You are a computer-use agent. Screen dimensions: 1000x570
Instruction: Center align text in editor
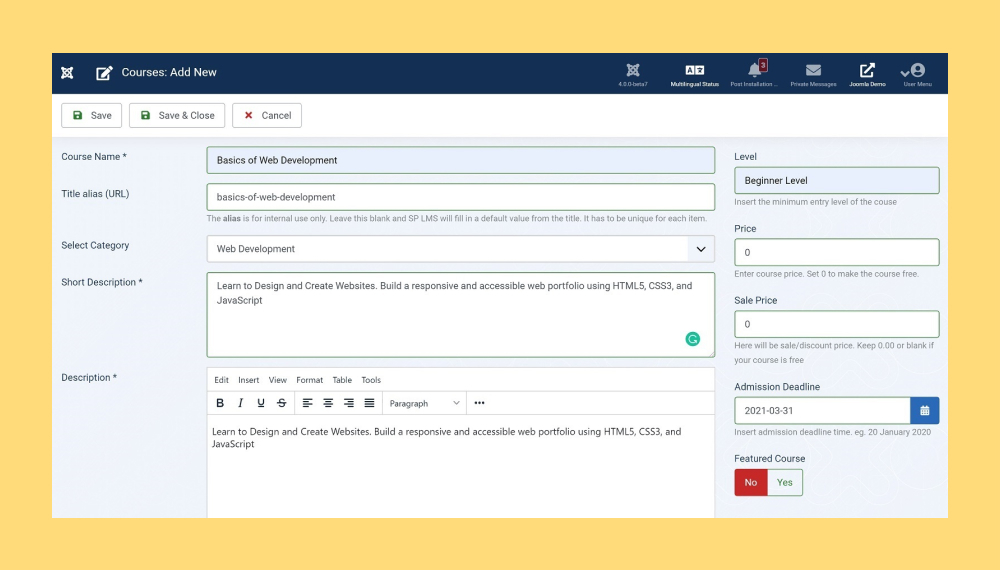pos(328,403)
